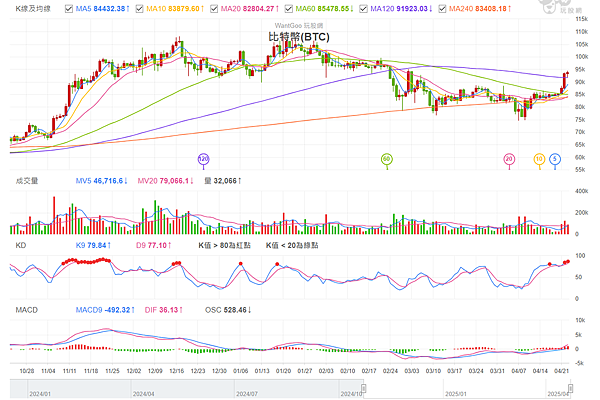Click the MACD9 -492.32 value

pyautogui.click(x=105, y=310)
